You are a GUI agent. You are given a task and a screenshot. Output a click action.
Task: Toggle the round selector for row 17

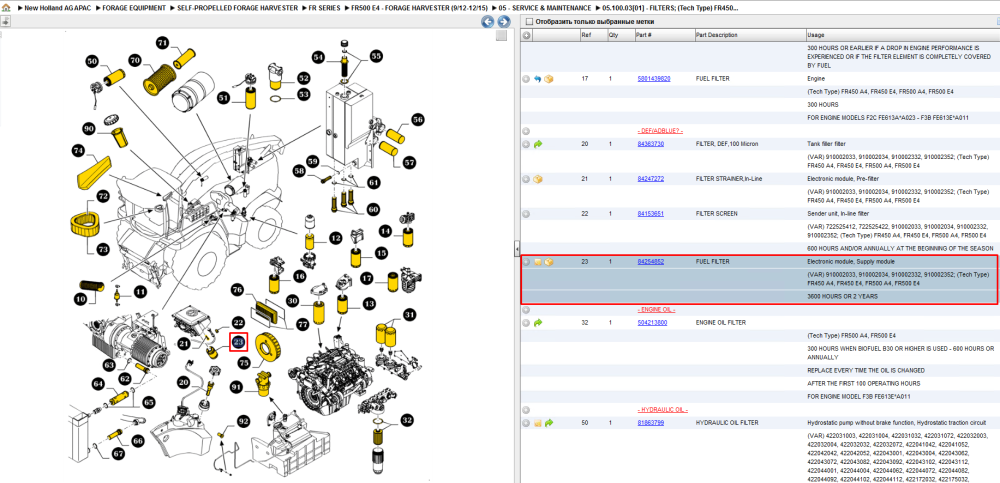point(526,79)
